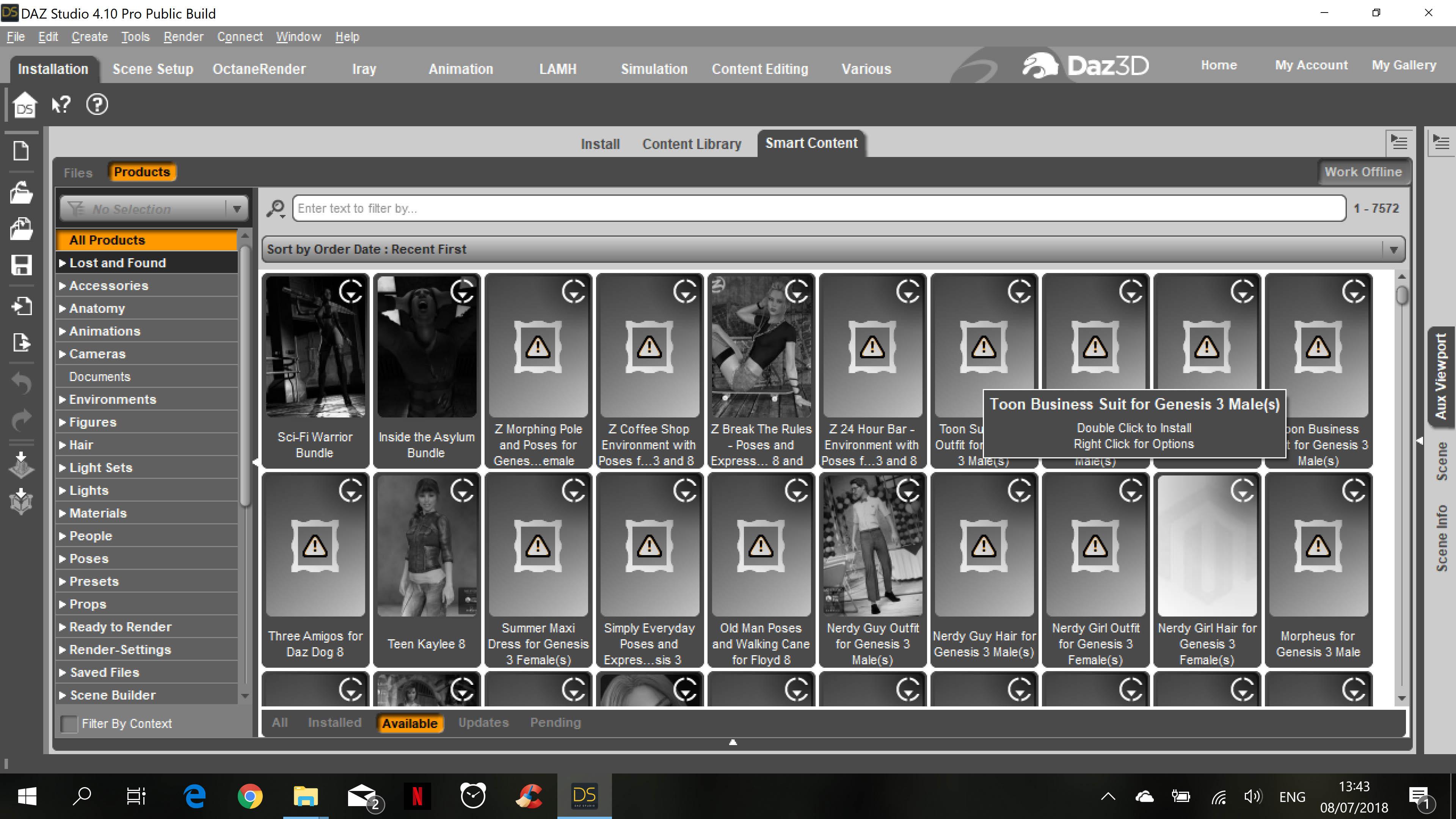This screenshot has height=819, width=1456.
Task: Open the No Selection category filter dropdown
Action: [x=237, y=209]
